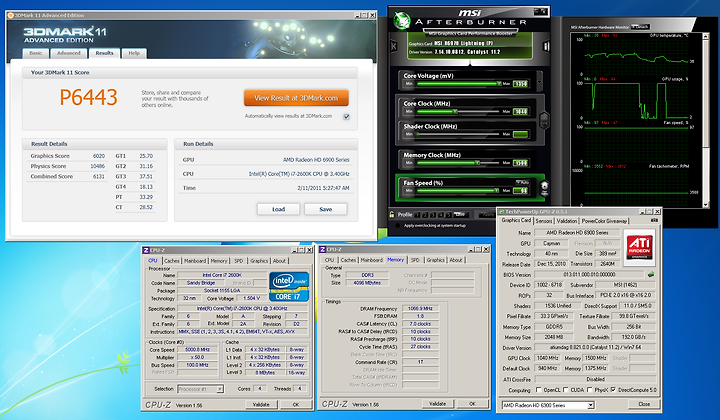
Task: Toggle automatically view results at 3DMark.com
Action: [347, 117]
